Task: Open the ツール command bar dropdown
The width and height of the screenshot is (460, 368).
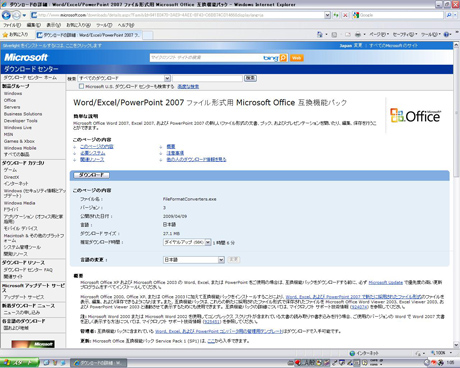Action: coord(431,34)
